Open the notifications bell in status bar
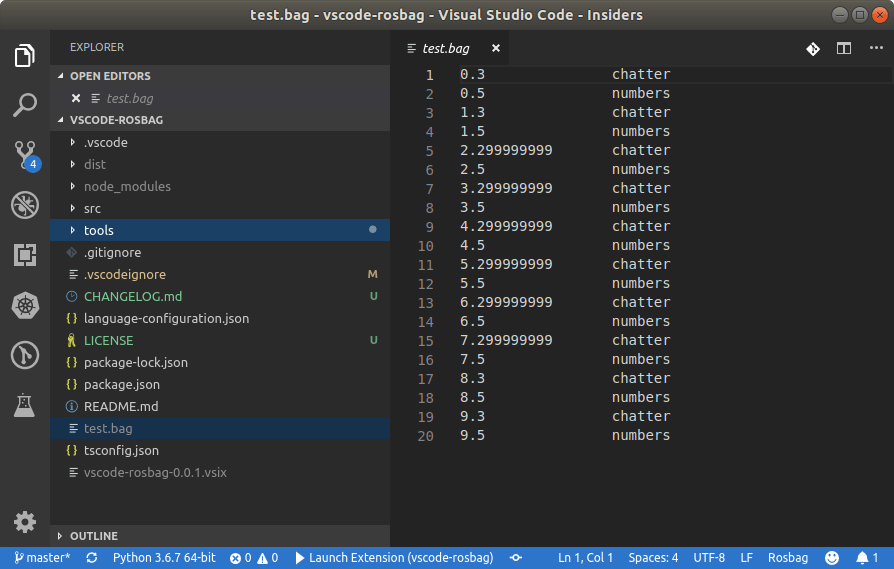Image resolution: width=894 pixels, height=569 pixels. [x=867, y=558]
